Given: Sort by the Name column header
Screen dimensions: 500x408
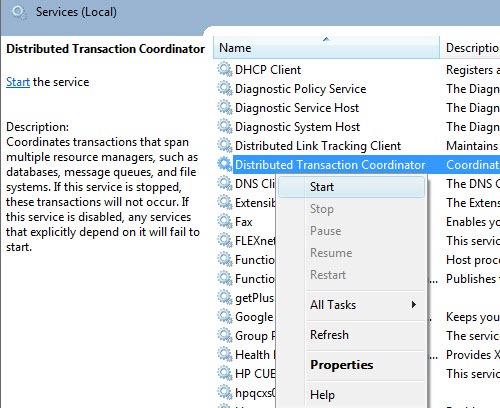Looking at the screenshot, I should tap(326, 48).
